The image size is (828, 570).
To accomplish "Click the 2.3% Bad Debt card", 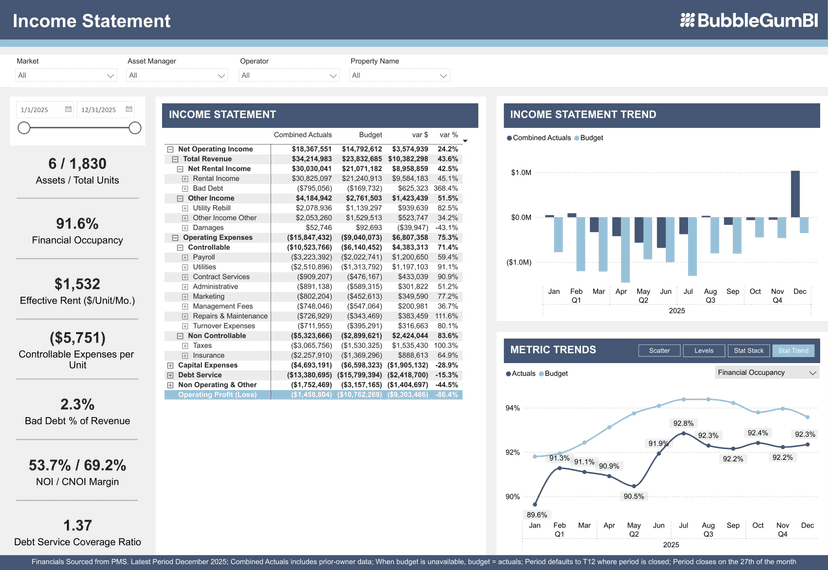I will click(77, 412).
